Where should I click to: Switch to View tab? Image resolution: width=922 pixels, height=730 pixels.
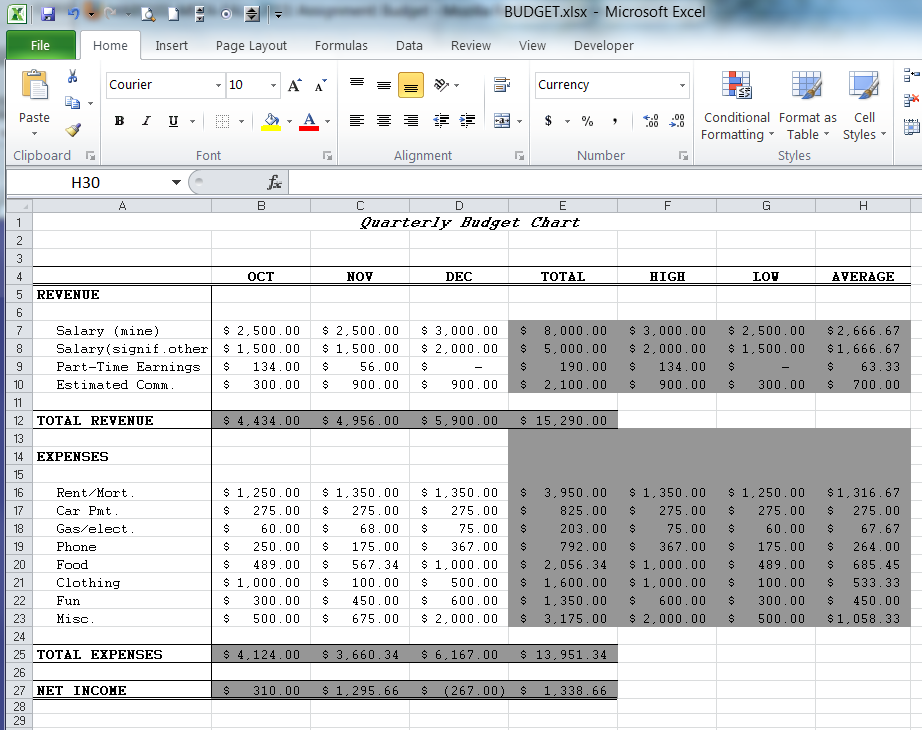click(532, 45)
